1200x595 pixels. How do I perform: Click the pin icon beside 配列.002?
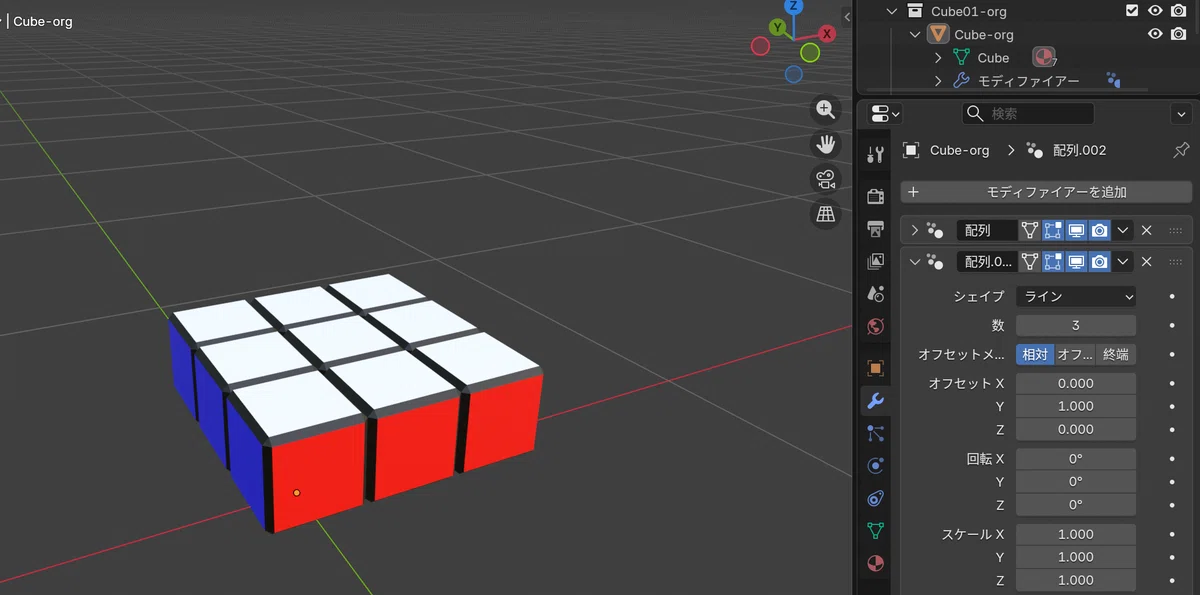1181,150
